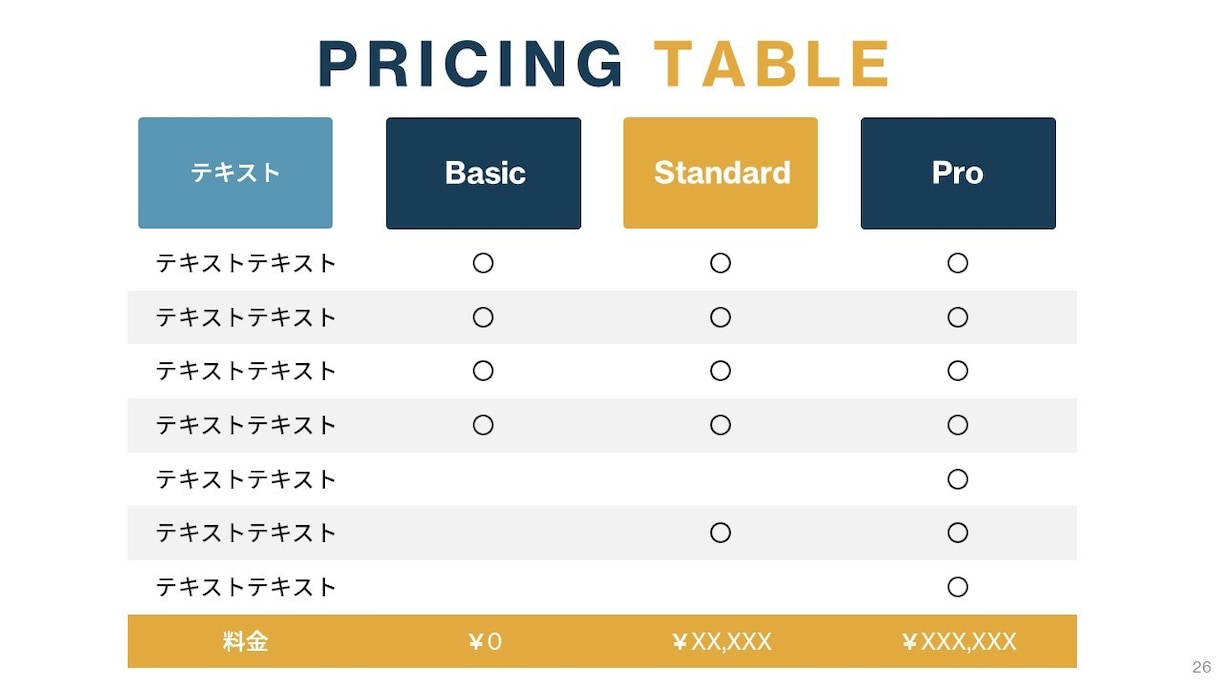This screenshot has height=686, width=1220.
Task: Click the Pro circle mark in first row
Action: [958, 263]
